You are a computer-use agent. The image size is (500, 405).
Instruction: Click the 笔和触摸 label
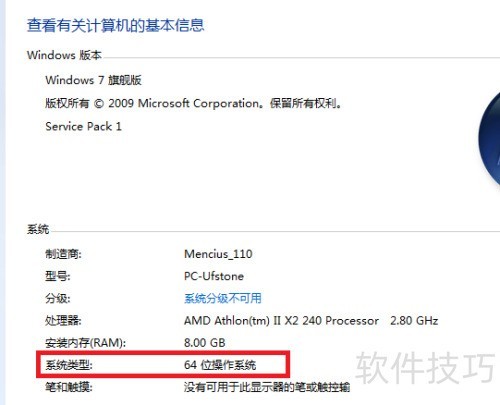coord(69,387)
